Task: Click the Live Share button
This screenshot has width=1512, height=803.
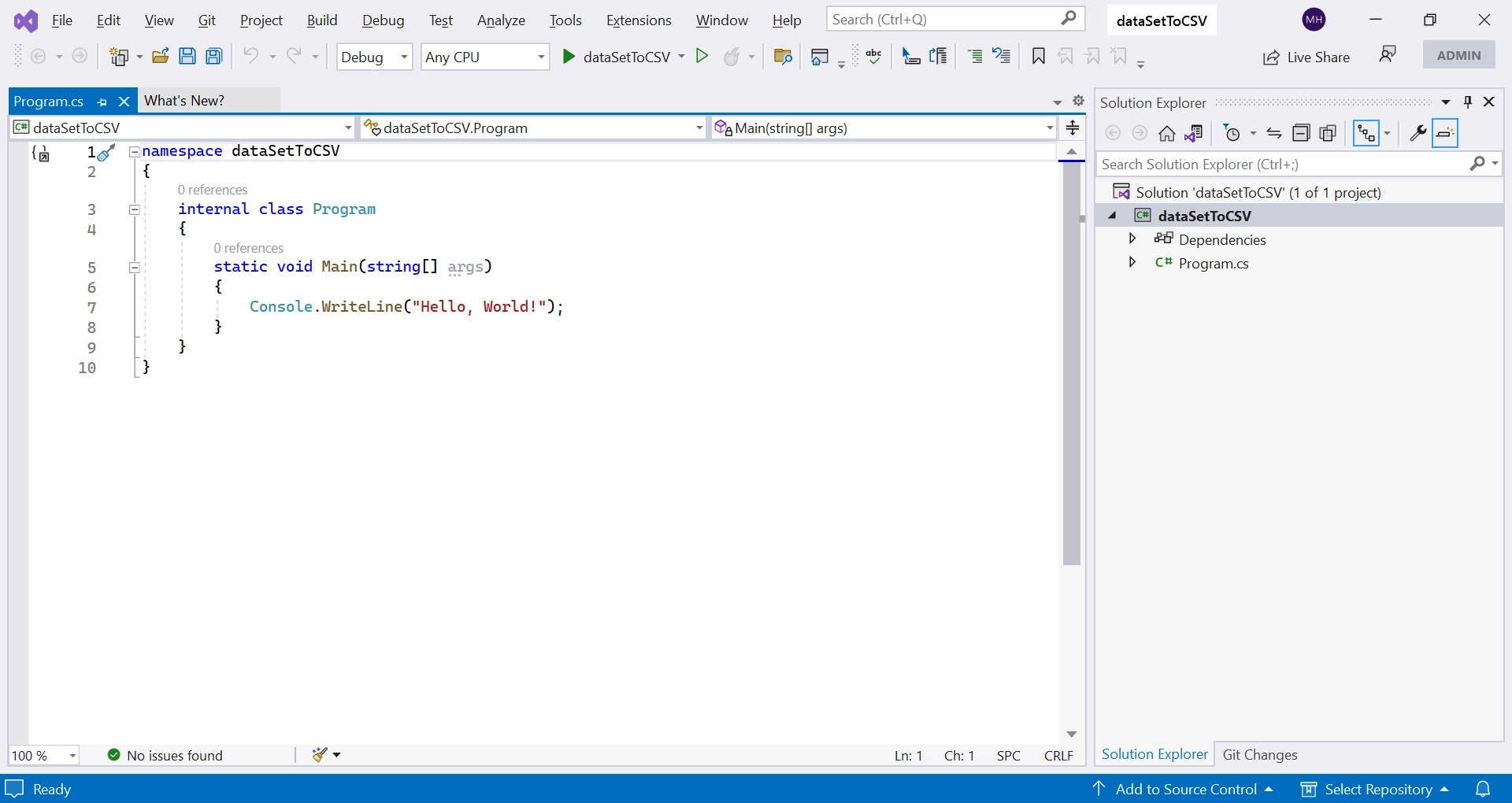Action: pyautogui.click(x=1306, y=57)
